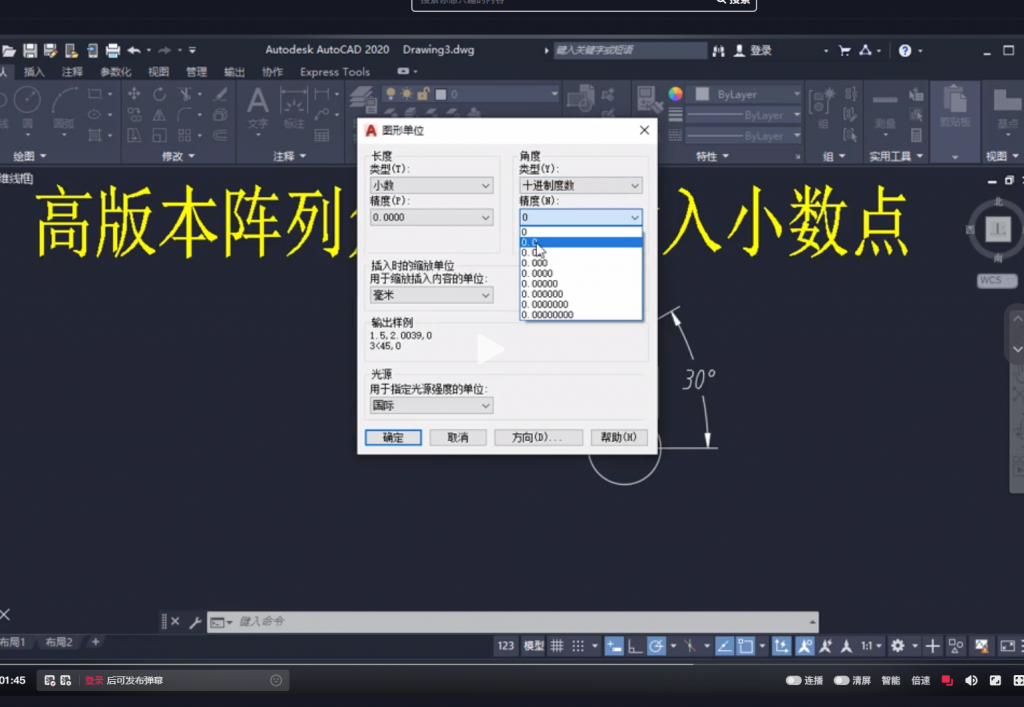Click the video player volume icon

[970, 681]
